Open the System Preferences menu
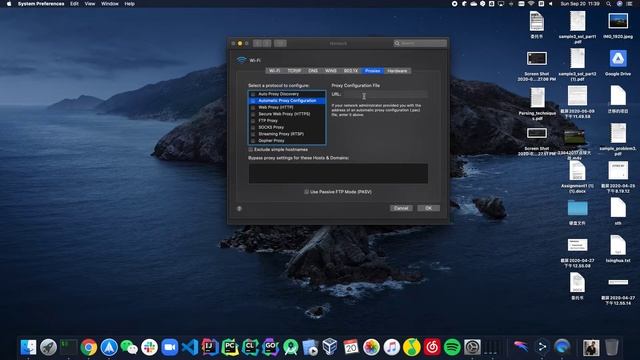Image resolution: width=640 pixels, height=360 pixels. 41,4
